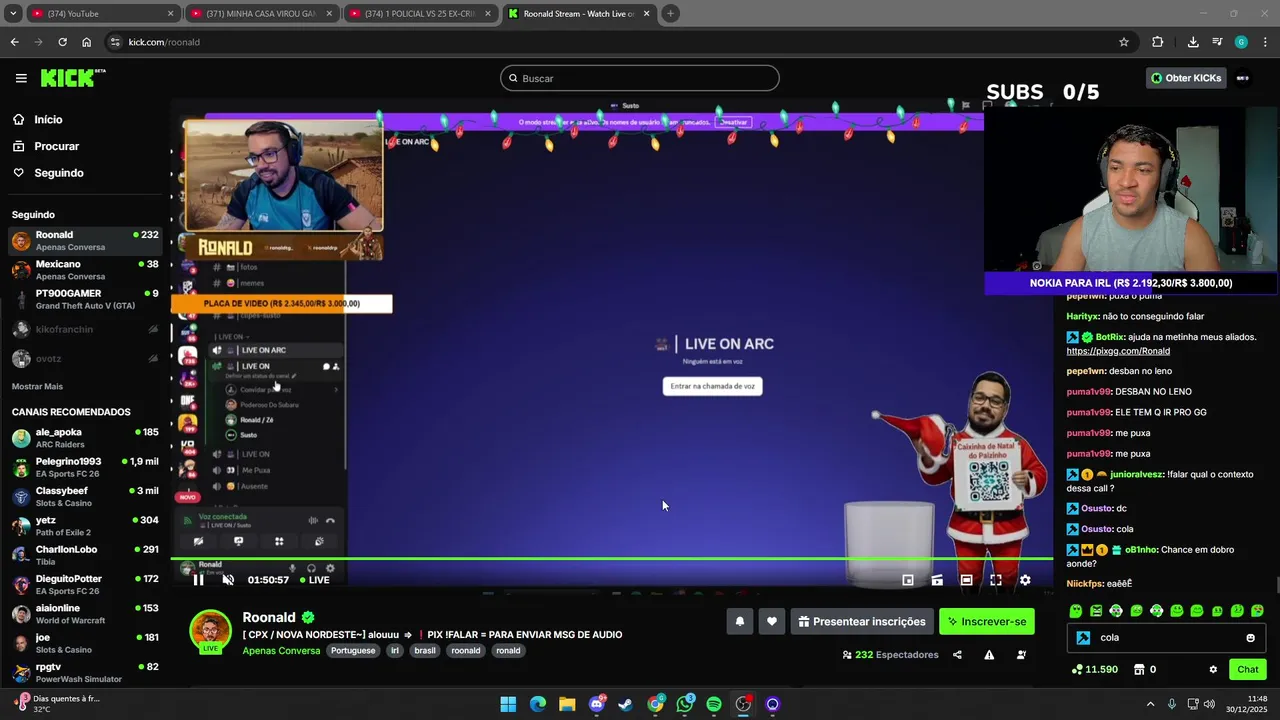Switch to 1 POLICIAL VS 25 EX-CRIM tab
This screenshot has width=1280, height=720.
(420, 14)
